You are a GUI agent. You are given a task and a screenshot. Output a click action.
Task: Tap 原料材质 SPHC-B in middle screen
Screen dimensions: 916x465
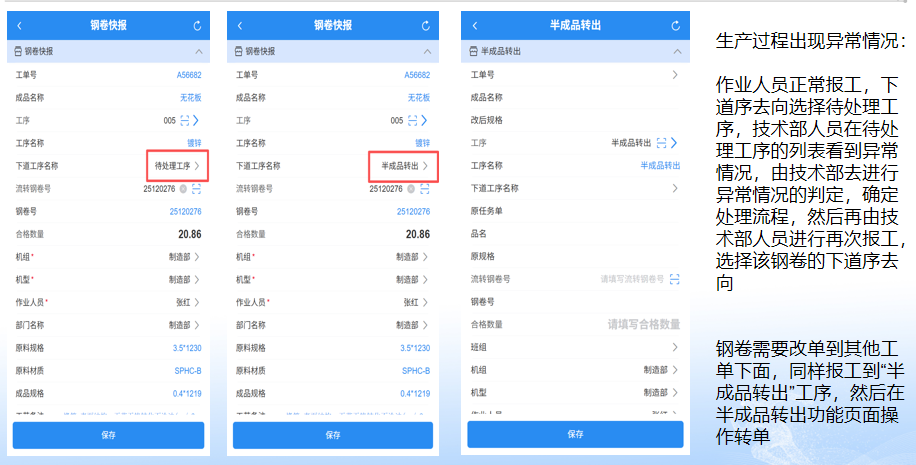point(416,370)
